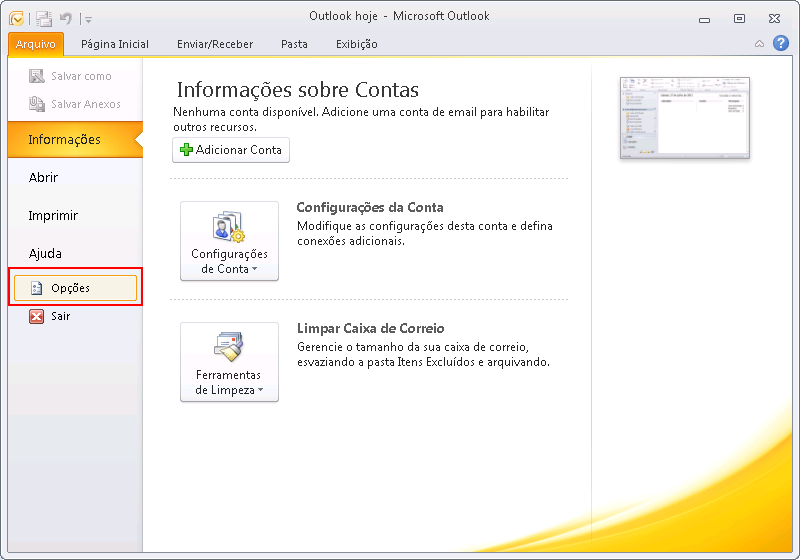Click the Outlook application icon in title bar
Viewport: 800px width, 560px height.
click(16, 19)
